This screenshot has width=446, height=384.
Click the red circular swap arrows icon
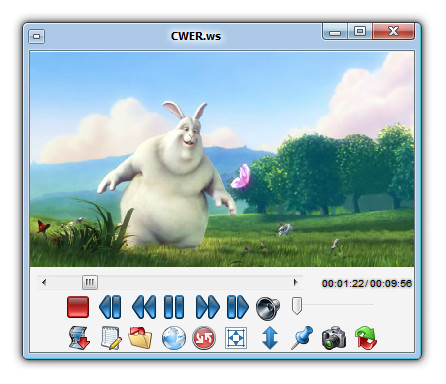(x=204, y=338)
